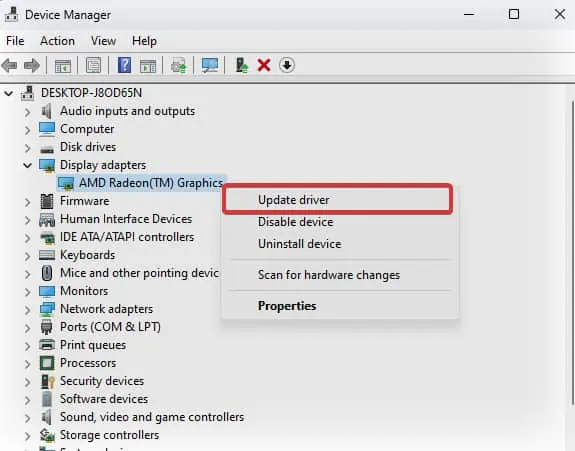Select the IDE ATA/ATAPI controllers label

pos(127,237)
